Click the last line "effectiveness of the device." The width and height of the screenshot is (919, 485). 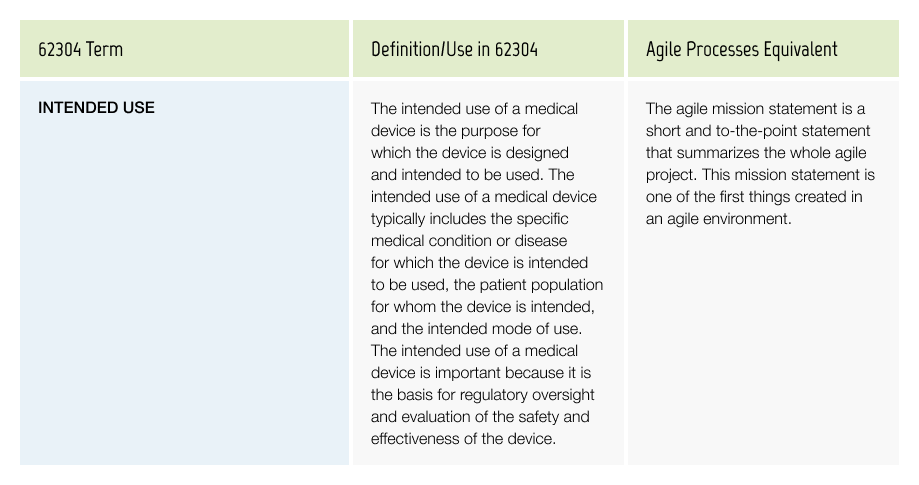[x=463, y=439]
